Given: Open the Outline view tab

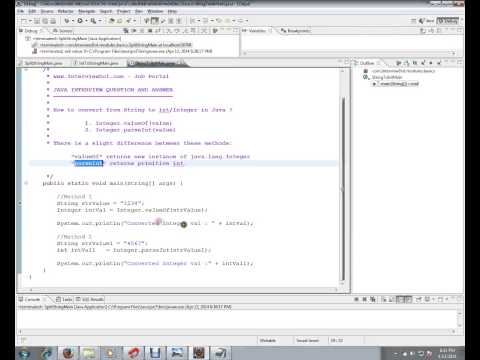Looking at the screenshot, I should [367, 63].
